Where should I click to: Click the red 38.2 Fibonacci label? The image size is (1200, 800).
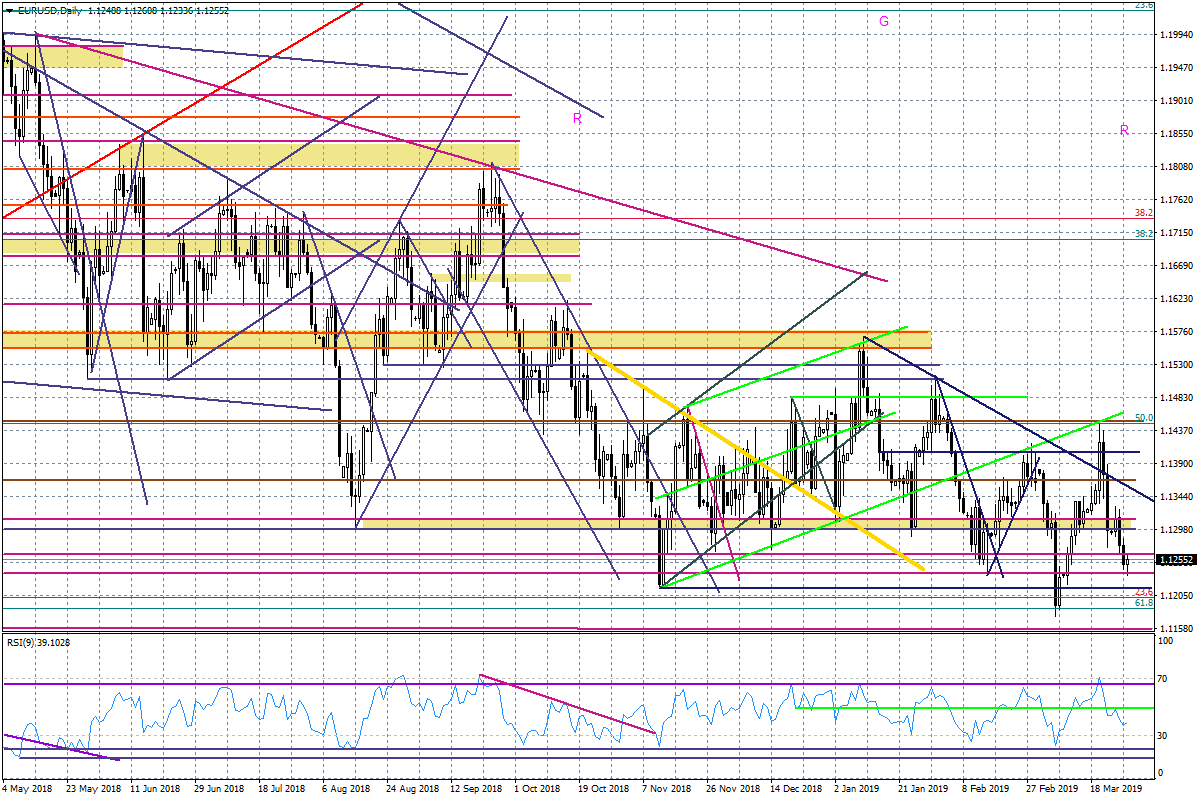click(x=1144, y=213)
